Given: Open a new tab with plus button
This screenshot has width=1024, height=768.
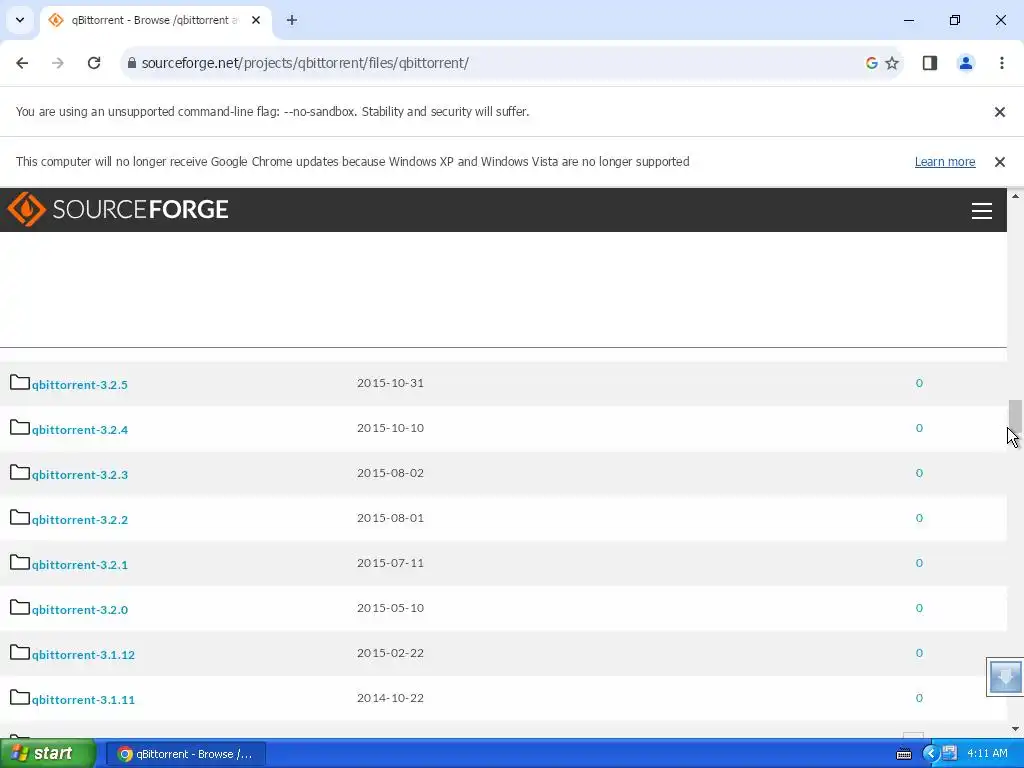Looking at the screenshot, I should pos(292,20).
